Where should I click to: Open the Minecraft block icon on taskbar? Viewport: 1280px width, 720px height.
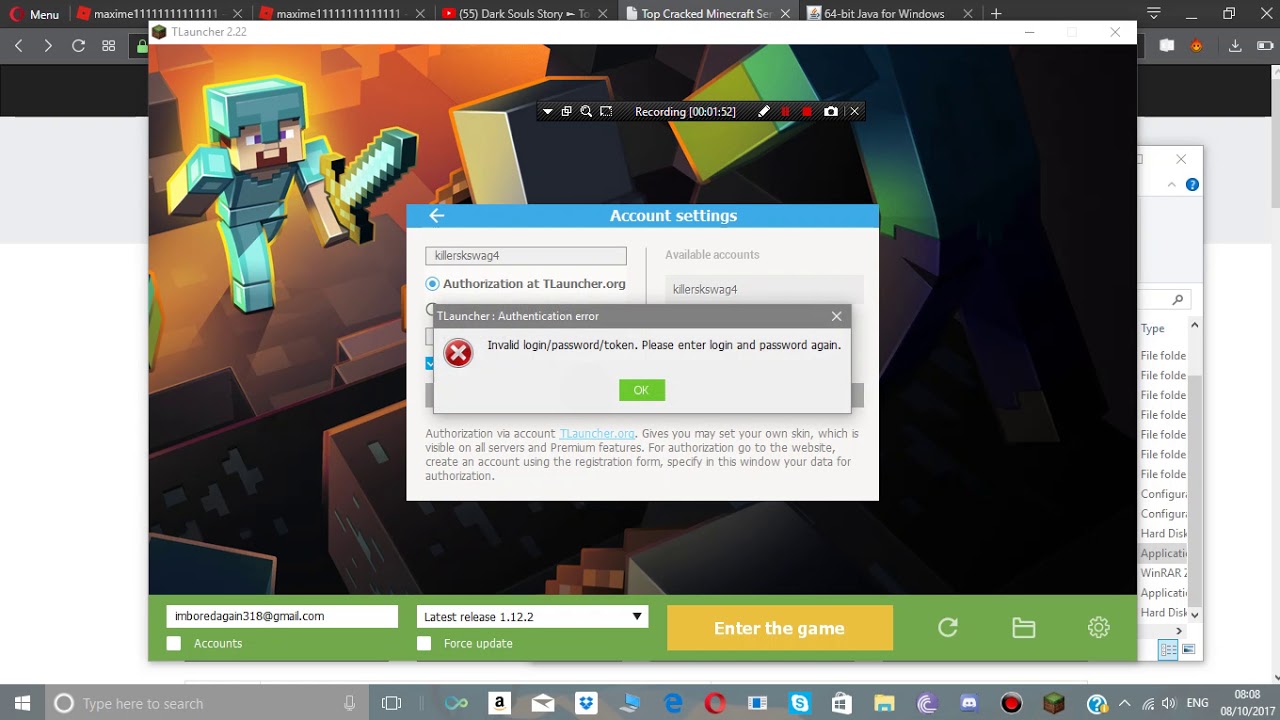tap(1054, 703)
